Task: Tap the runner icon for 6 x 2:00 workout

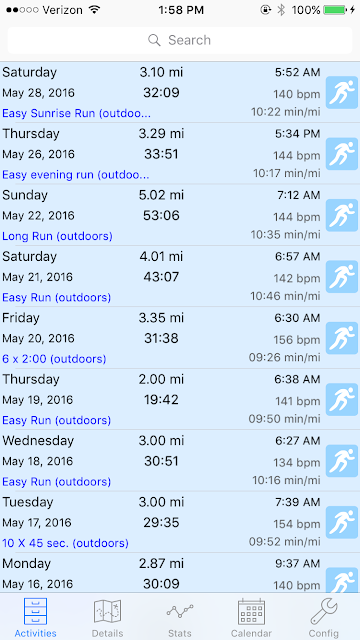Action: click(342, 338)
